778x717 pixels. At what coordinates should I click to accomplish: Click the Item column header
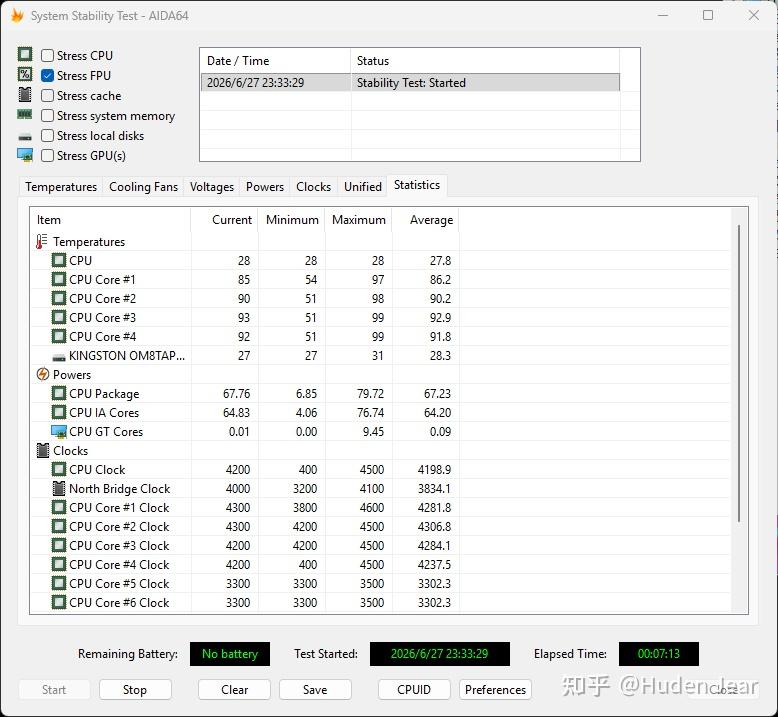(110, 220)
